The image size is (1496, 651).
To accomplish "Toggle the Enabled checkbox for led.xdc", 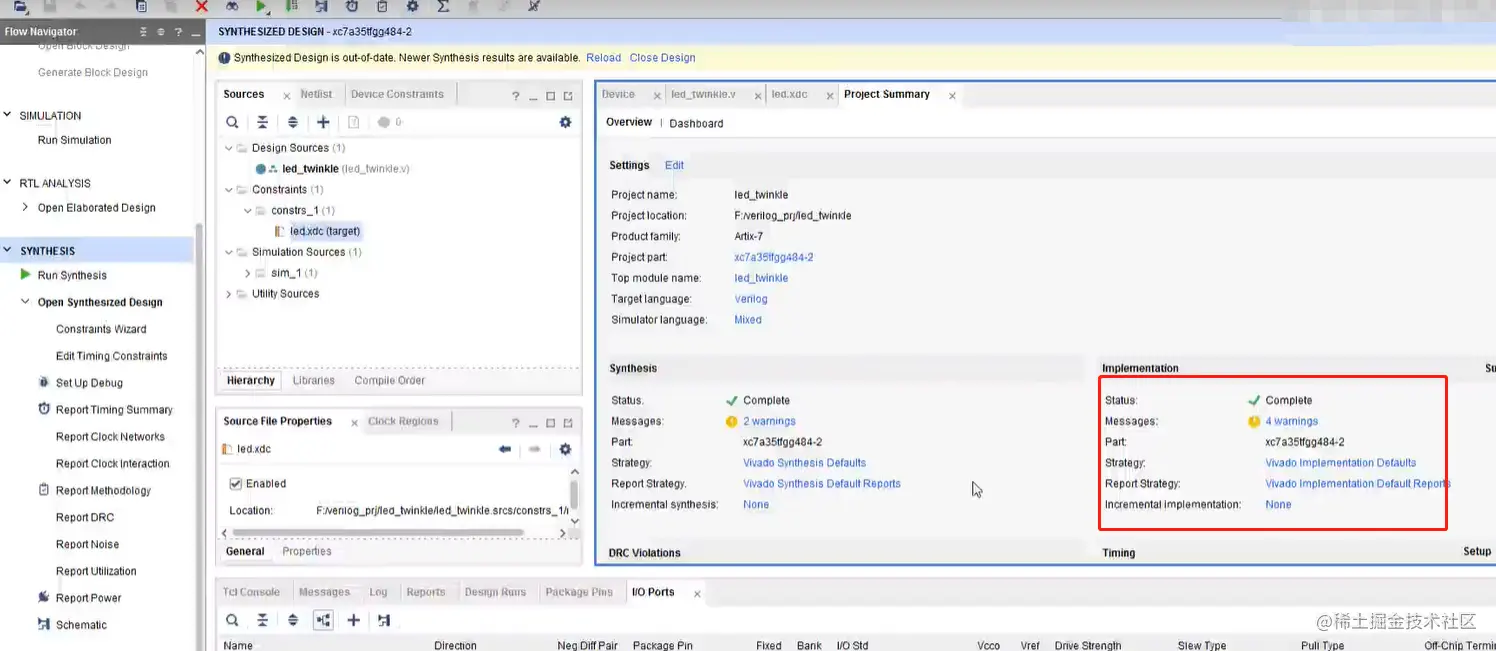I will 236,483.
